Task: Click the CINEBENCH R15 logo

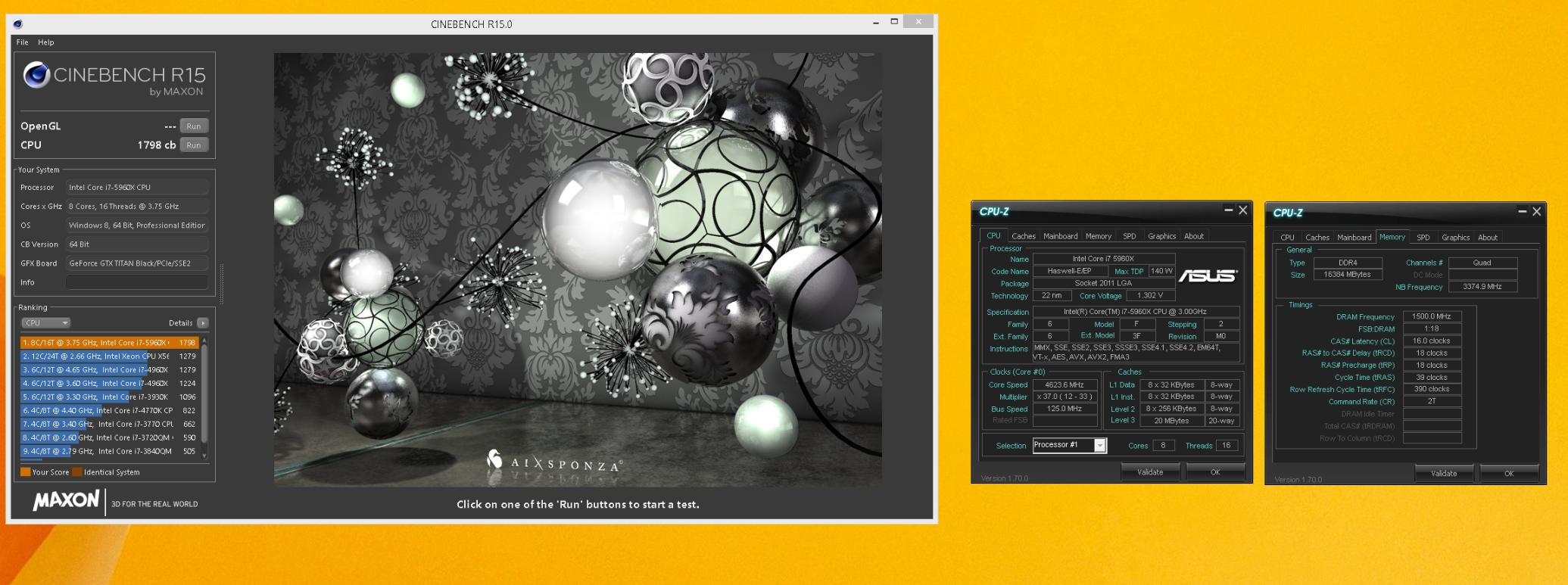Action: 114,79
